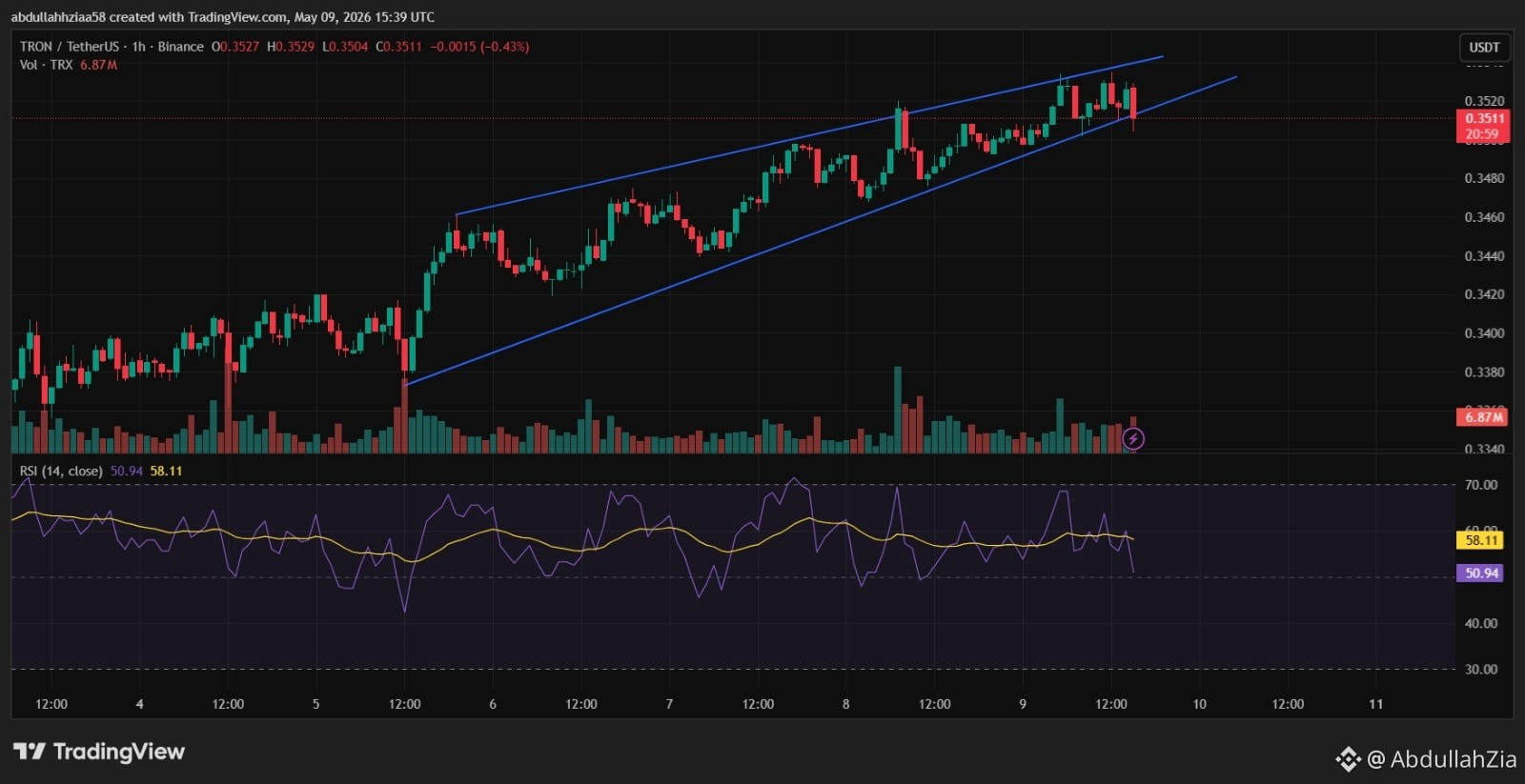
Task: Click the red 0.3511 current price label
Action: pyautogui.click(x=1484, y=126)
